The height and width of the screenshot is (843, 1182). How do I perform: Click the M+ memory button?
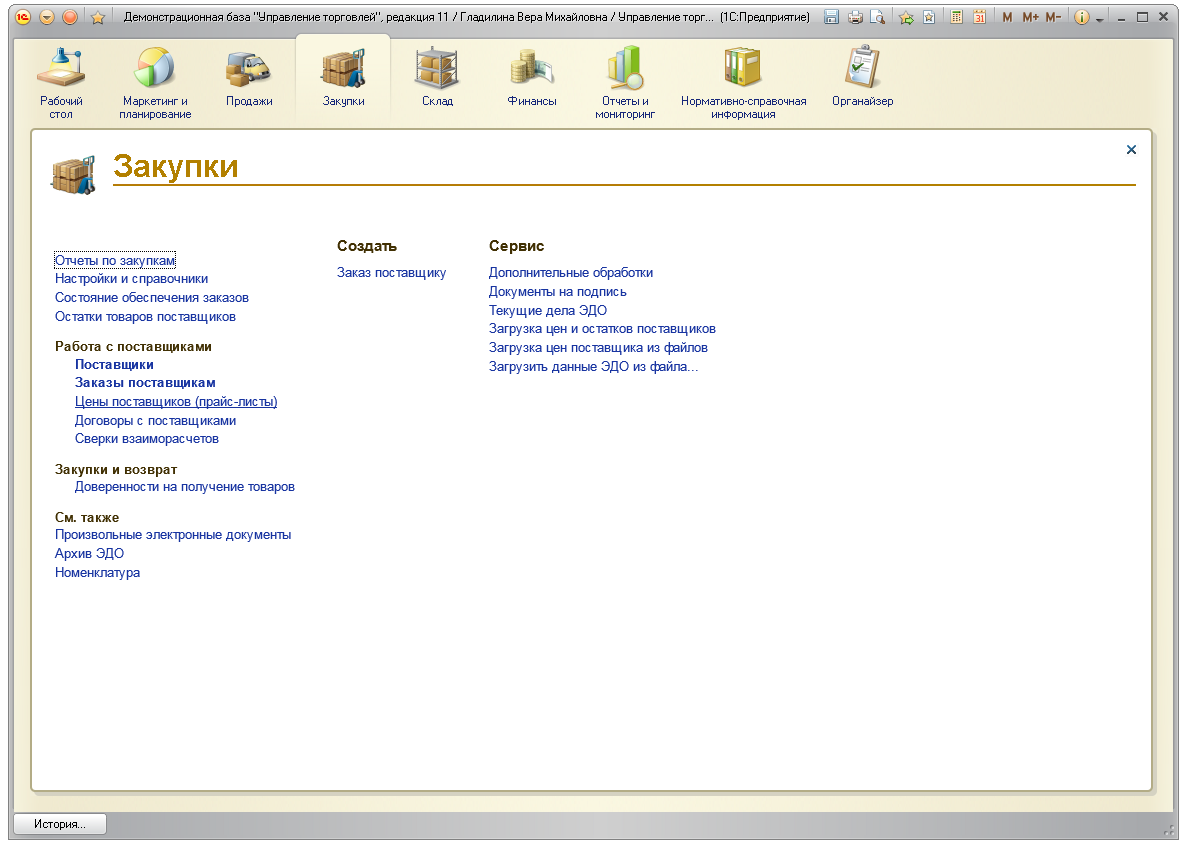(1030, 17)
